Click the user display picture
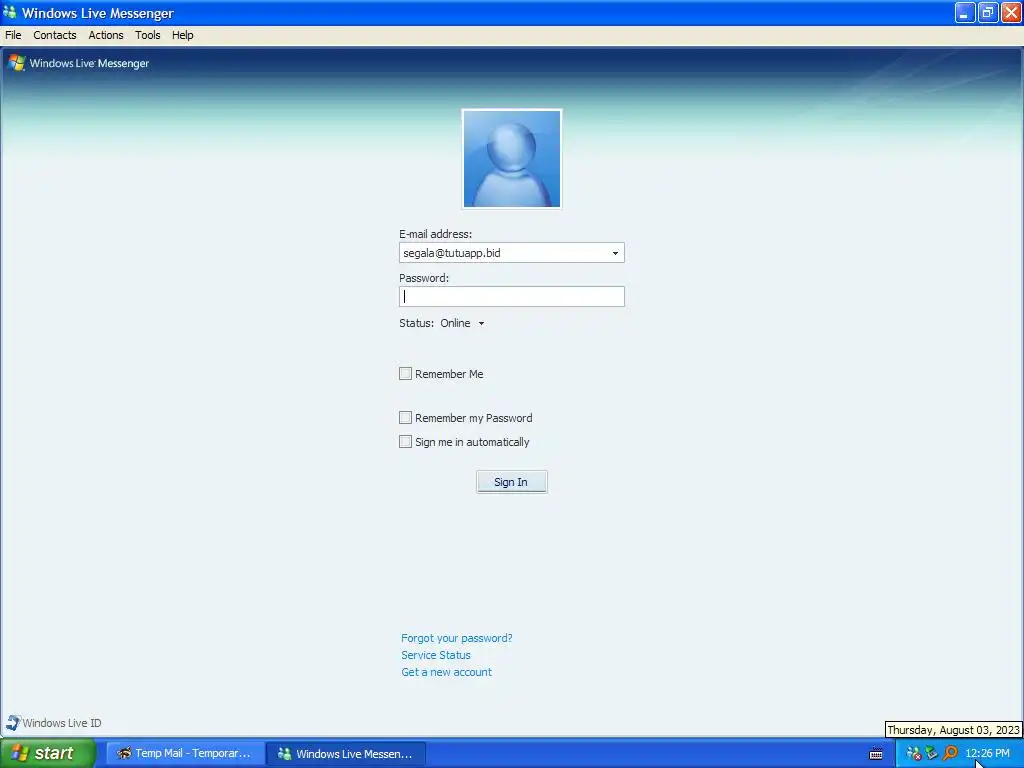This screenshot has height=768, width=1024. 511,159
